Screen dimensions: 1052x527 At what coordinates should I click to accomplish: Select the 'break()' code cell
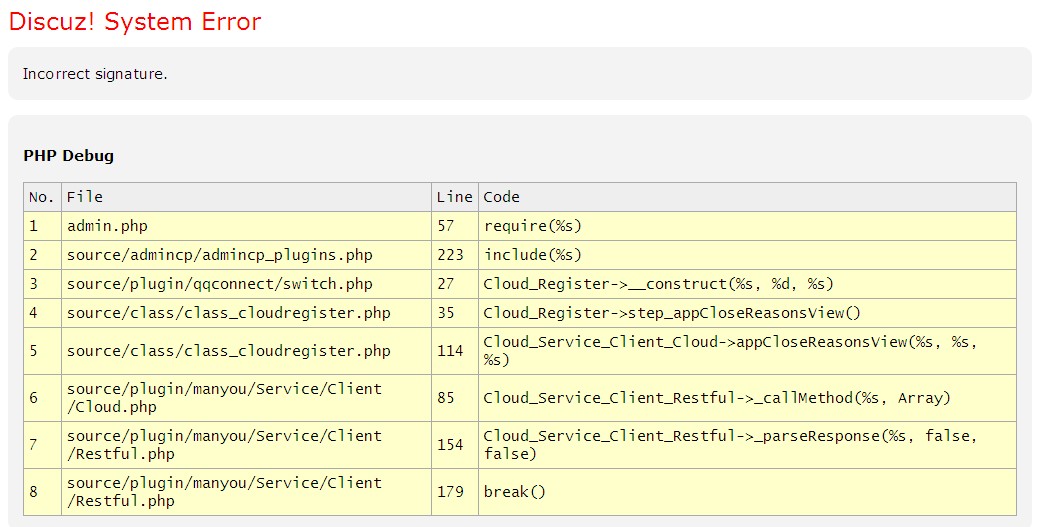click(747, 492)
